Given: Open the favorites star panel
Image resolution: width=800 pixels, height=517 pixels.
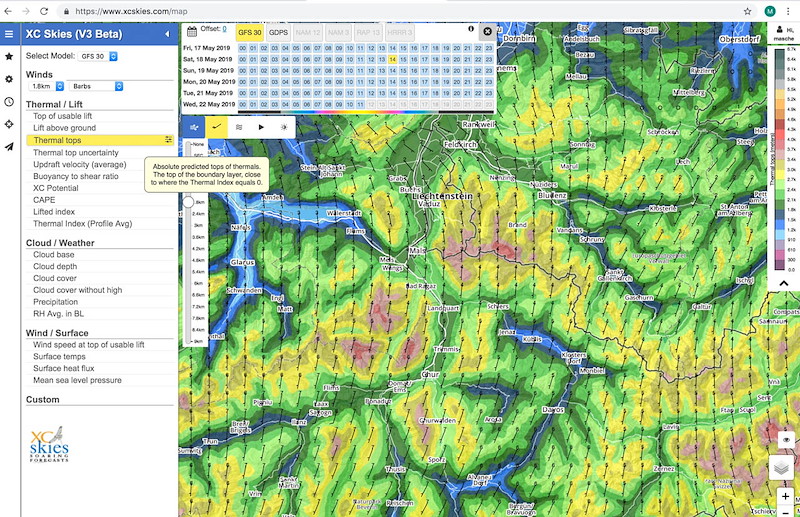Looking at the screenshot, I should (9, 56).
